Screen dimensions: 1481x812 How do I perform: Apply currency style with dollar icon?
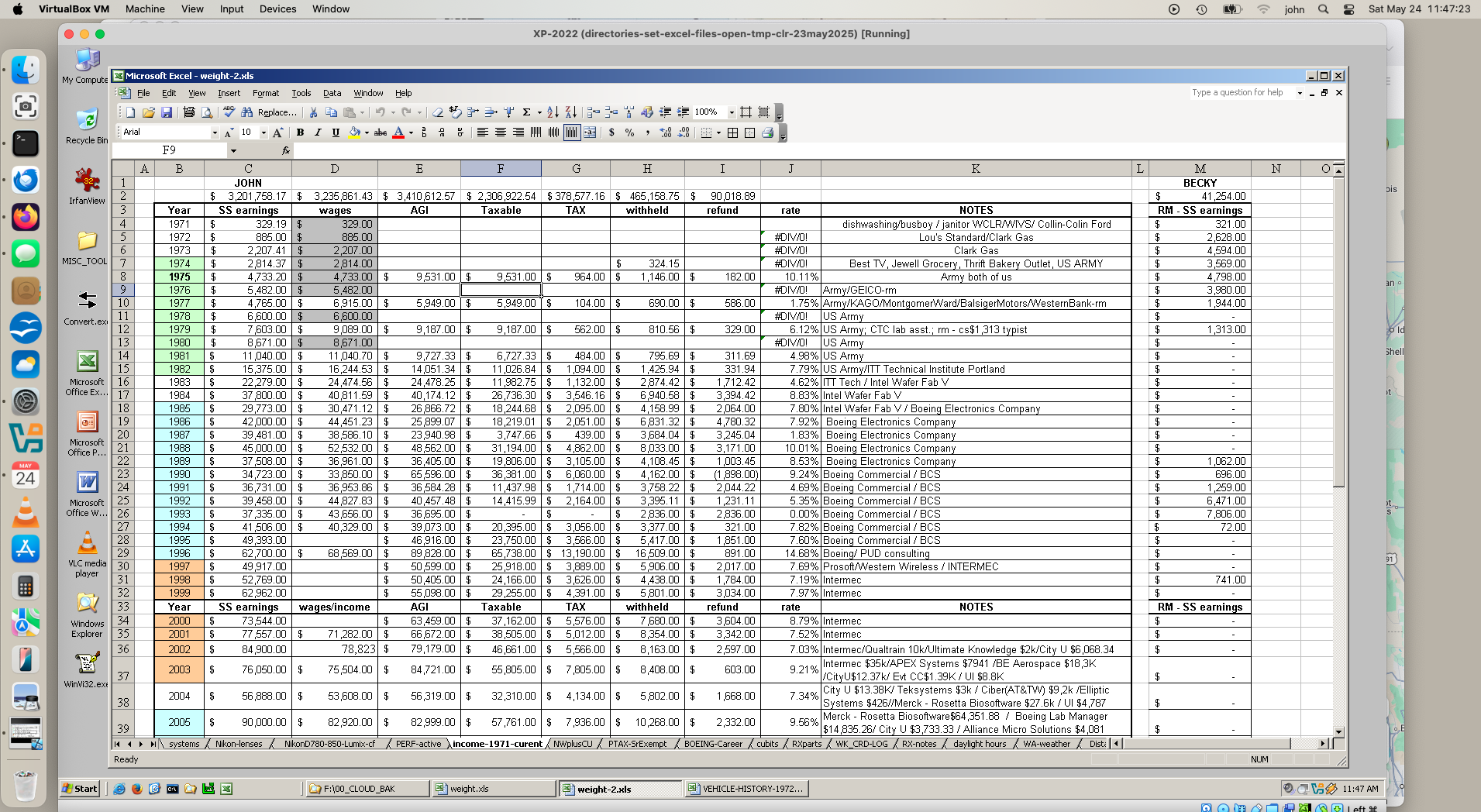click(x=611, y=132)
